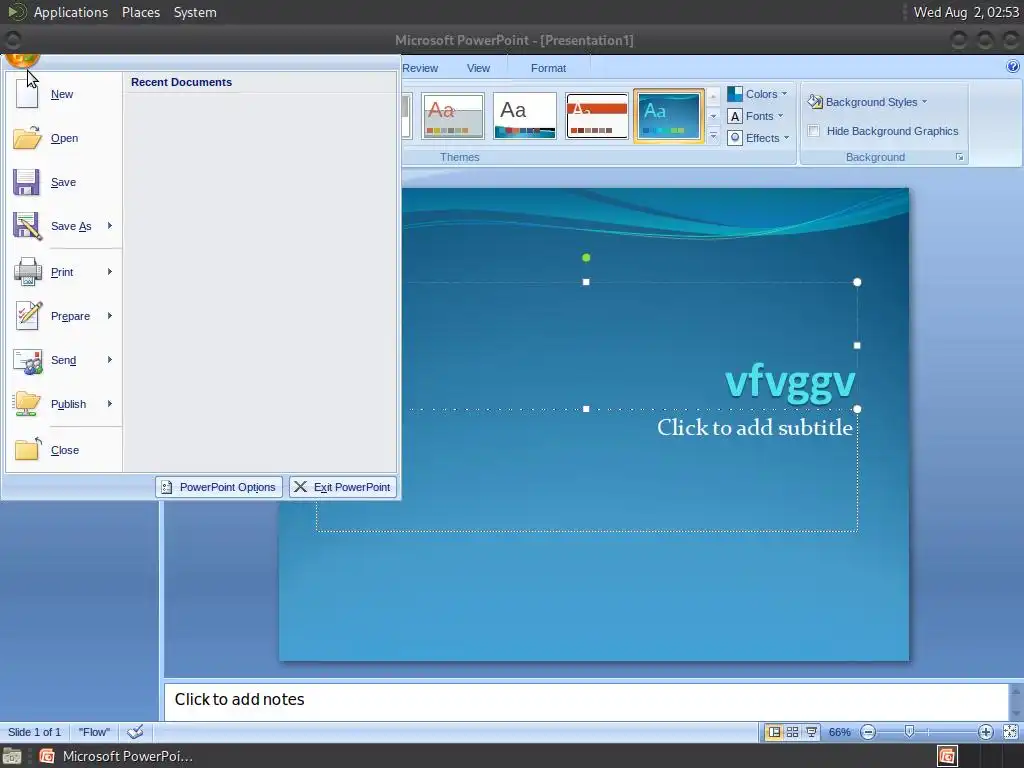Click the show desktop panel icon
Viewport: 1024px width, 768px height.
[x=12, y=756]
